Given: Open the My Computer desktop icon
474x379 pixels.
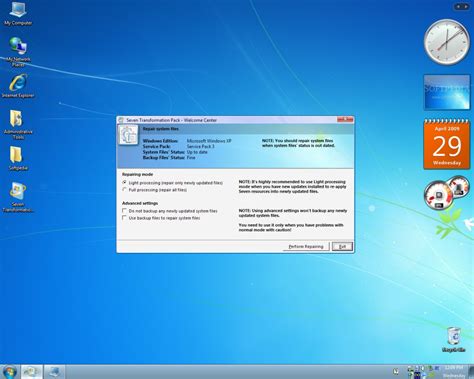Looking at the screenshot, I should pos(18,13).
